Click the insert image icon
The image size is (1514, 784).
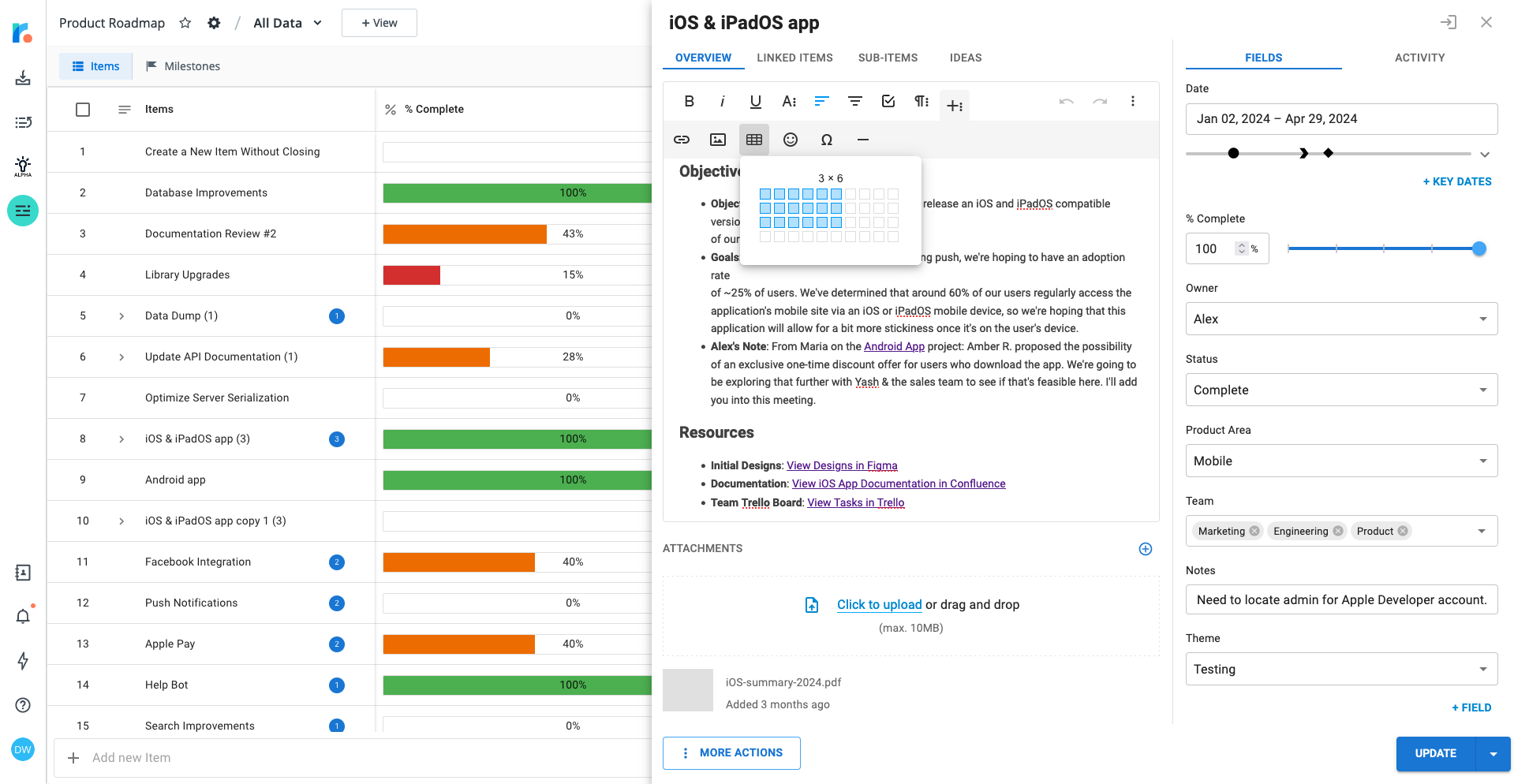click(717, 140)
